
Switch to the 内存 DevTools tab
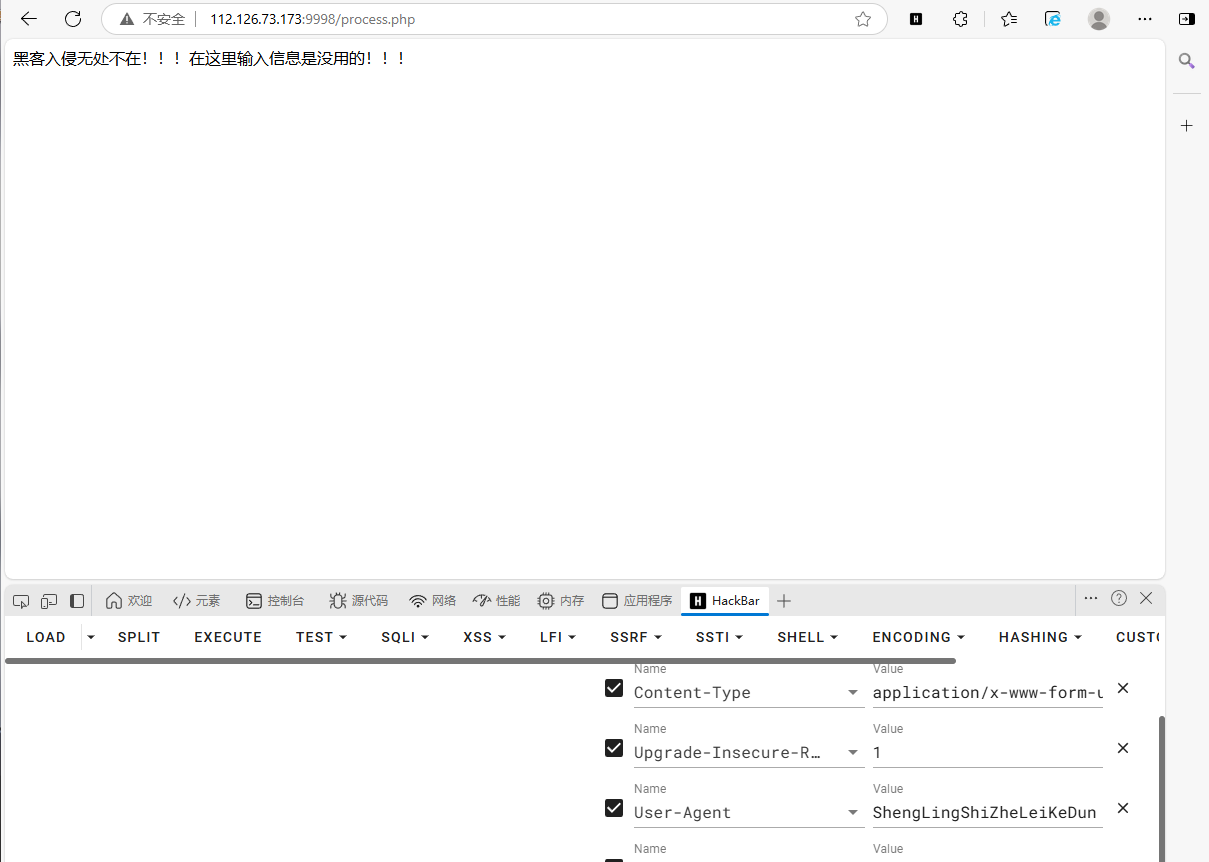[561, 601]
